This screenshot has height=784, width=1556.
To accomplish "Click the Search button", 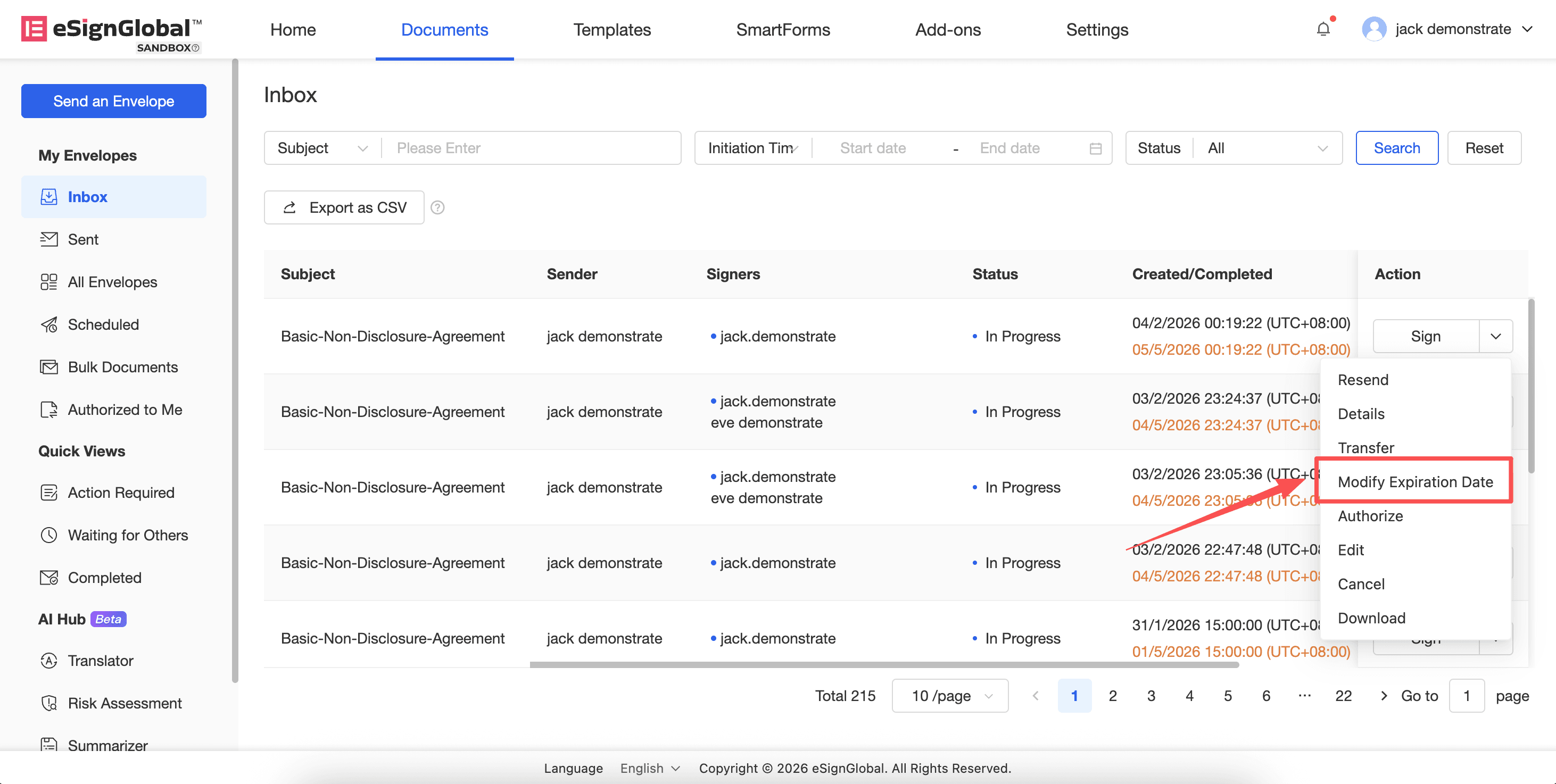I will click(x=1396, y=148).
